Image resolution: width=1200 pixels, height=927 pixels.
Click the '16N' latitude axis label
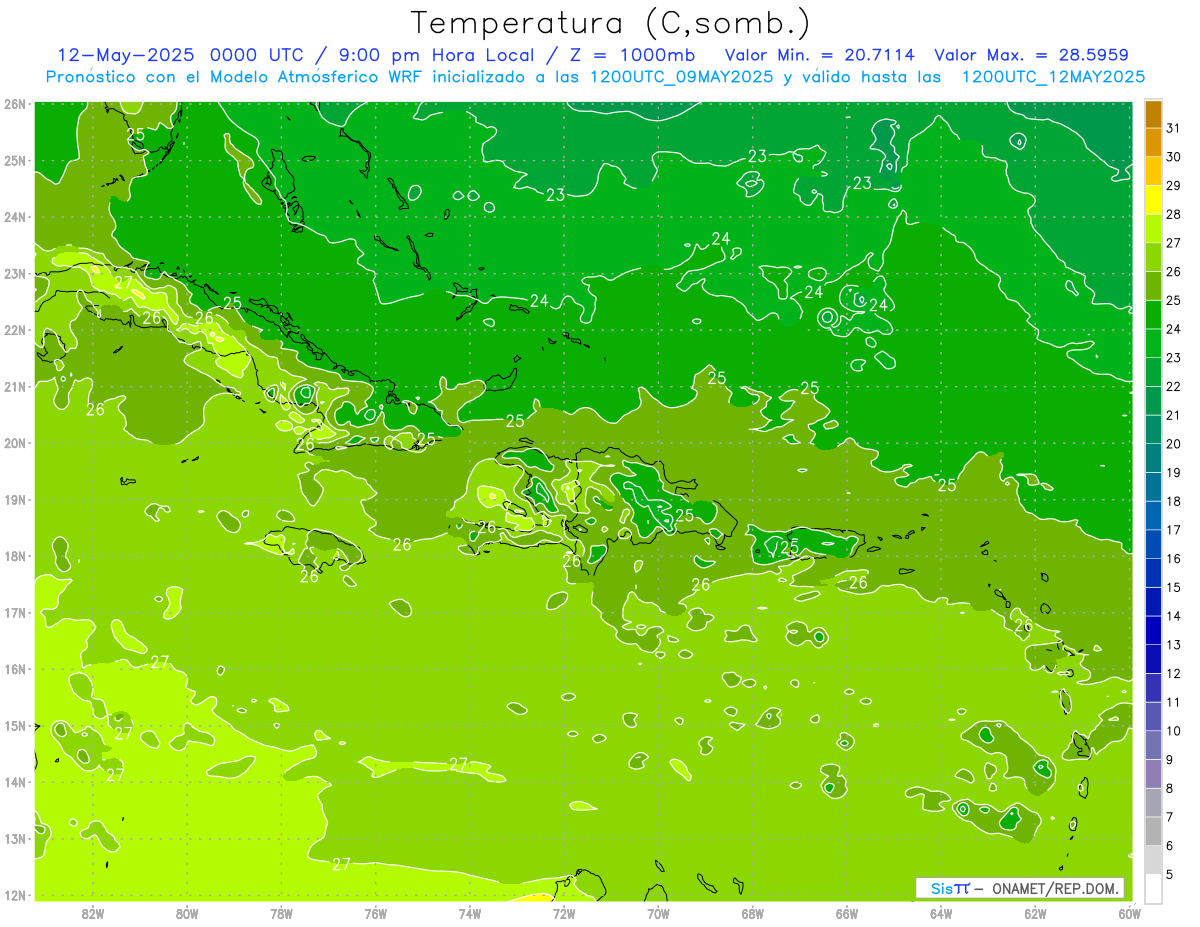(x=15, y=669)
